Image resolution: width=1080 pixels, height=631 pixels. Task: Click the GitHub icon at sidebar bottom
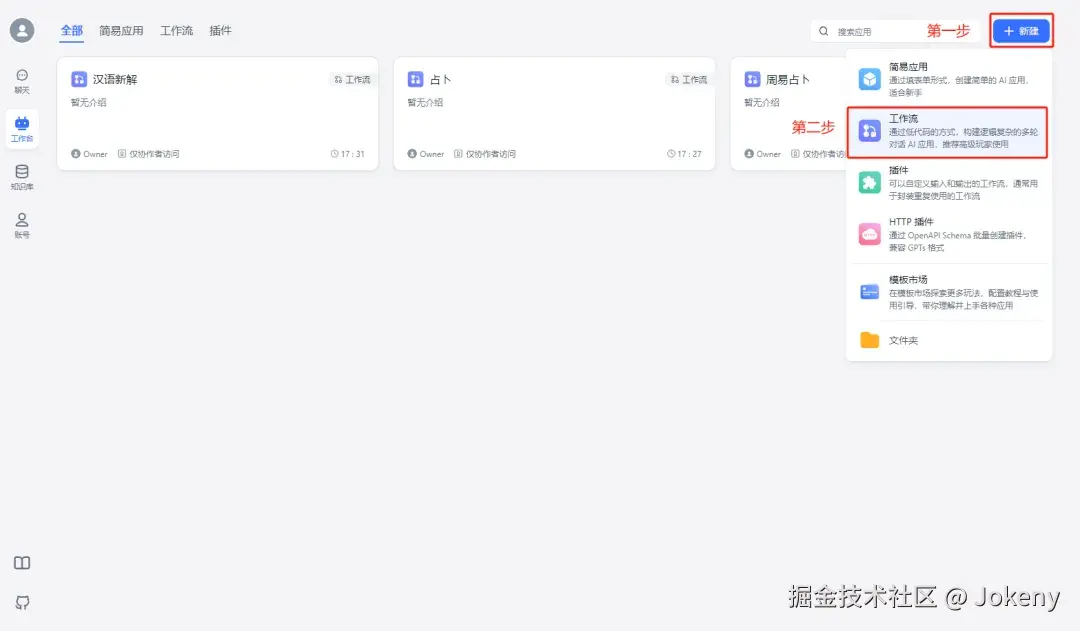click(x=22, y=602)
